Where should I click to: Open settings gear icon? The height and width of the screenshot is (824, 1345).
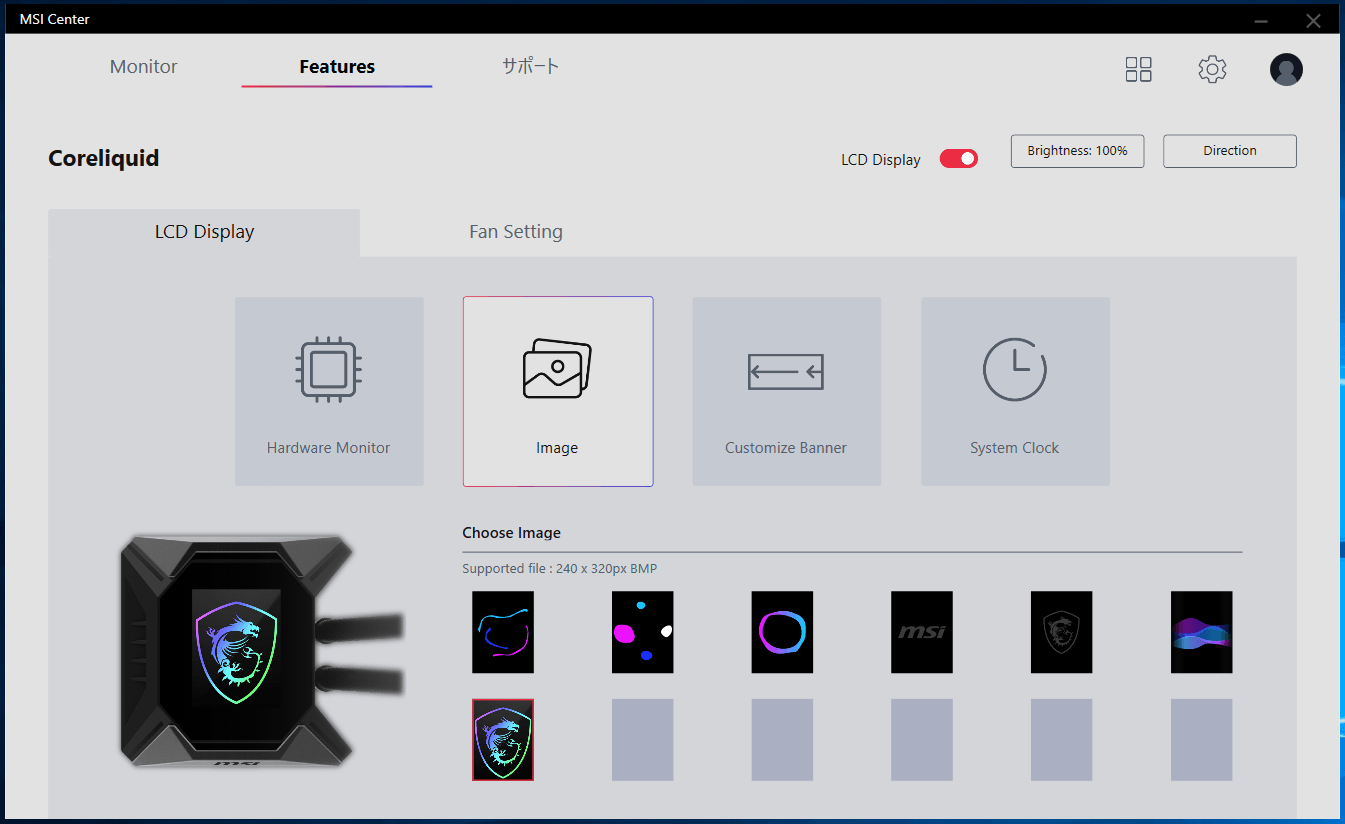pyautogui.click(x=1212, y=69)
